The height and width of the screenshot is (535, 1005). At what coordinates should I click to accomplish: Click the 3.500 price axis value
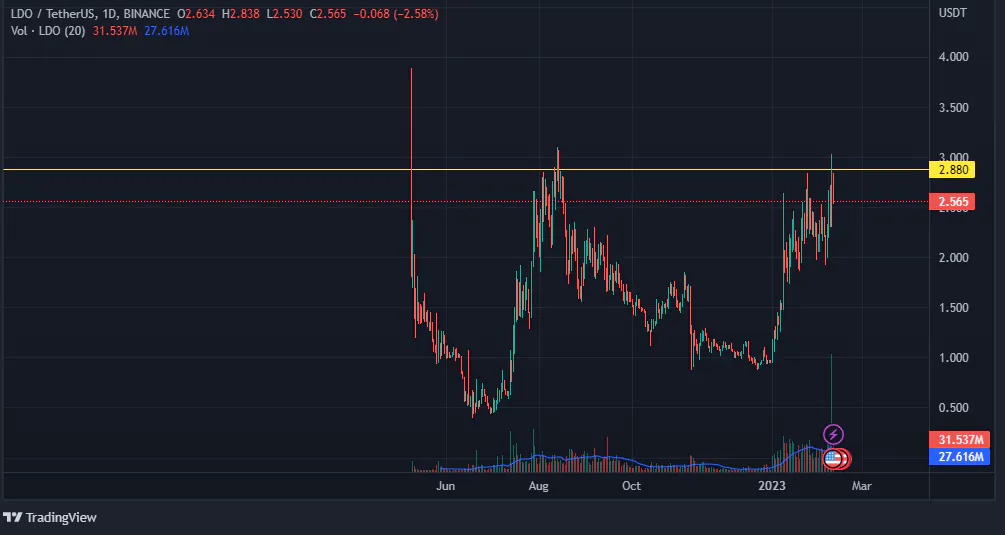point(953,108)
